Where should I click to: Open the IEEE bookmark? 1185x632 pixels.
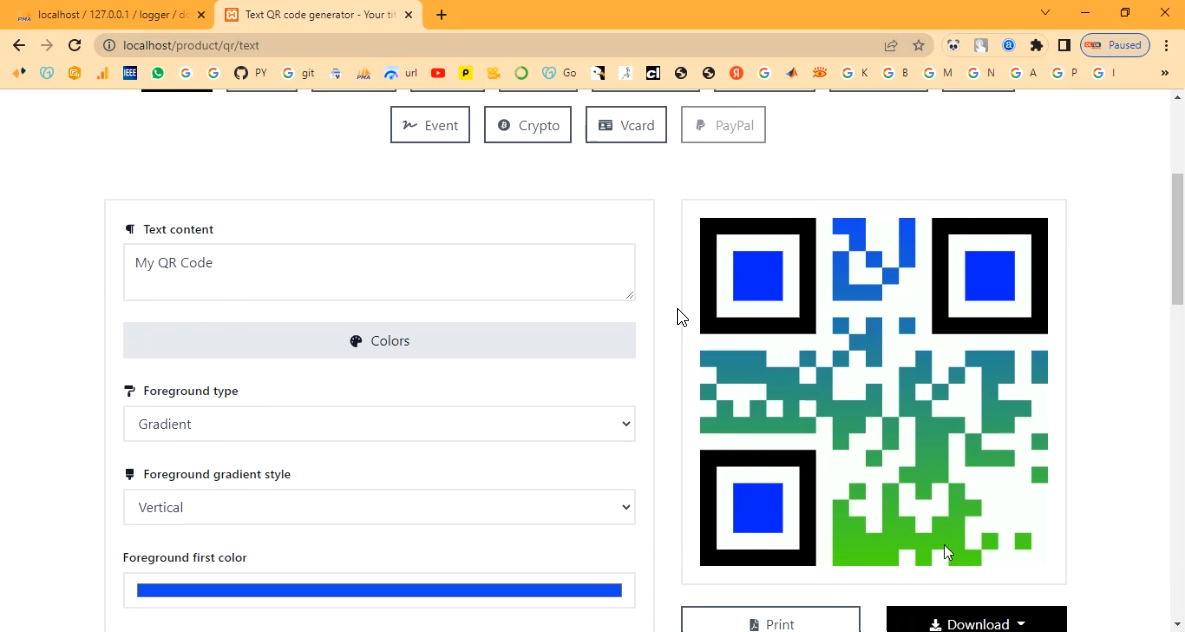point(130,73)
